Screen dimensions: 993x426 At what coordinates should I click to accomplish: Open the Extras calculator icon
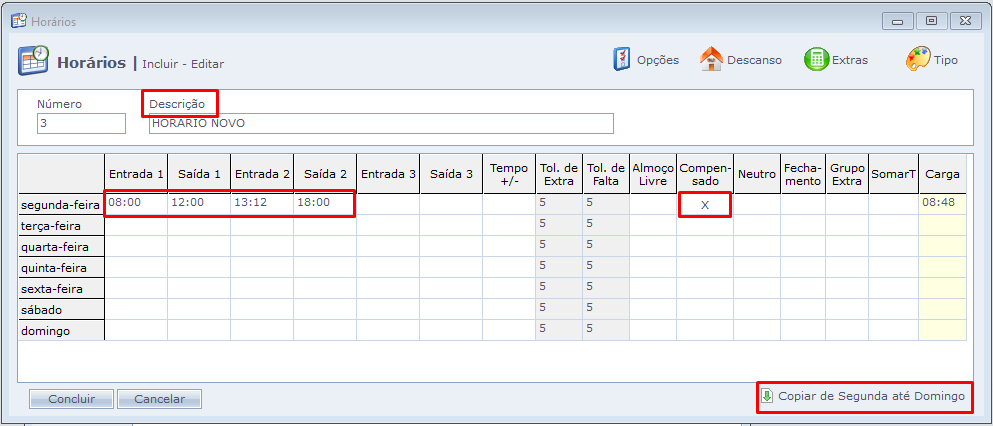coord(816,59)
